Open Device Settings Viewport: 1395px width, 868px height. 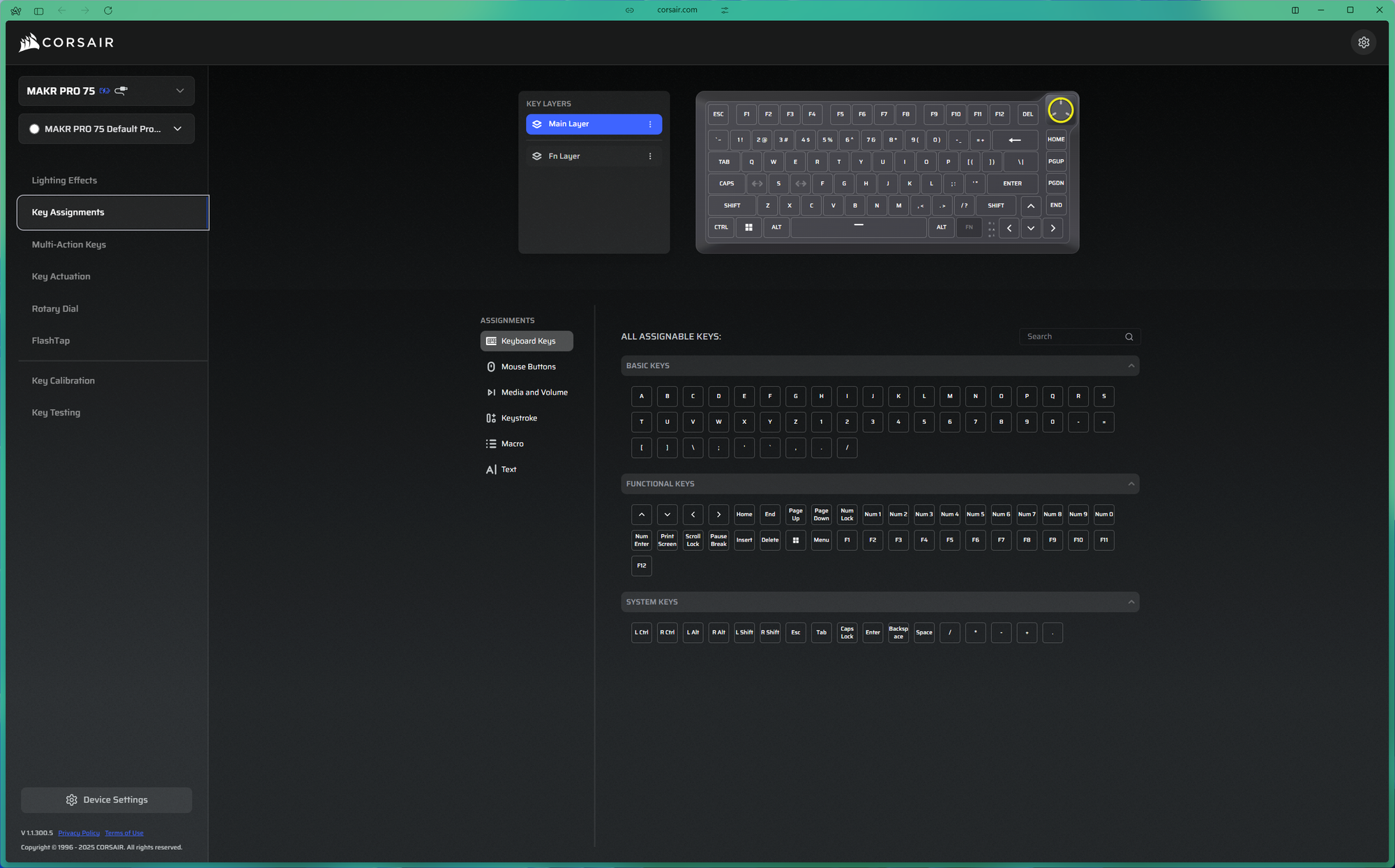point(107,800)
